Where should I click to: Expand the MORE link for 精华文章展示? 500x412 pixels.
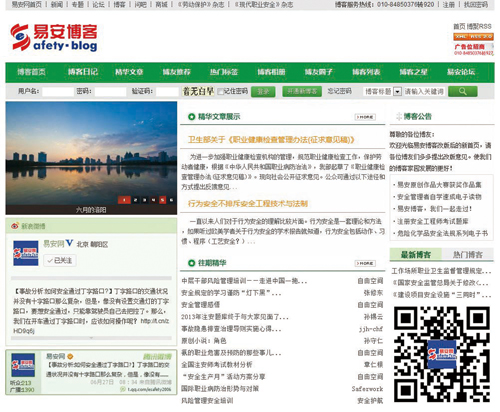coord(365,117)
